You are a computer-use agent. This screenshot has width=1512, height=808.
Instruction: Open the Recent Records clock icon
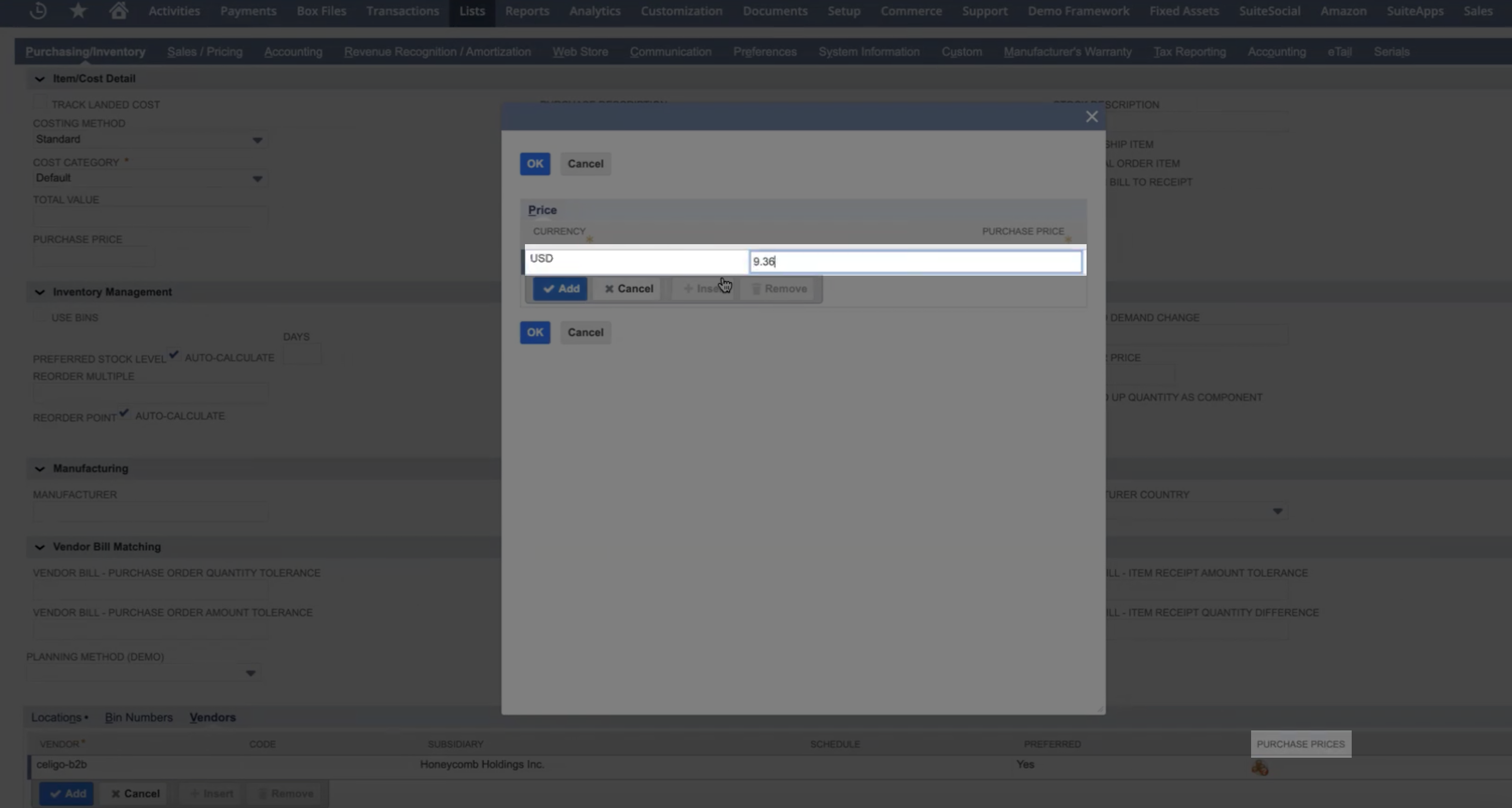[x=38, y=10]
